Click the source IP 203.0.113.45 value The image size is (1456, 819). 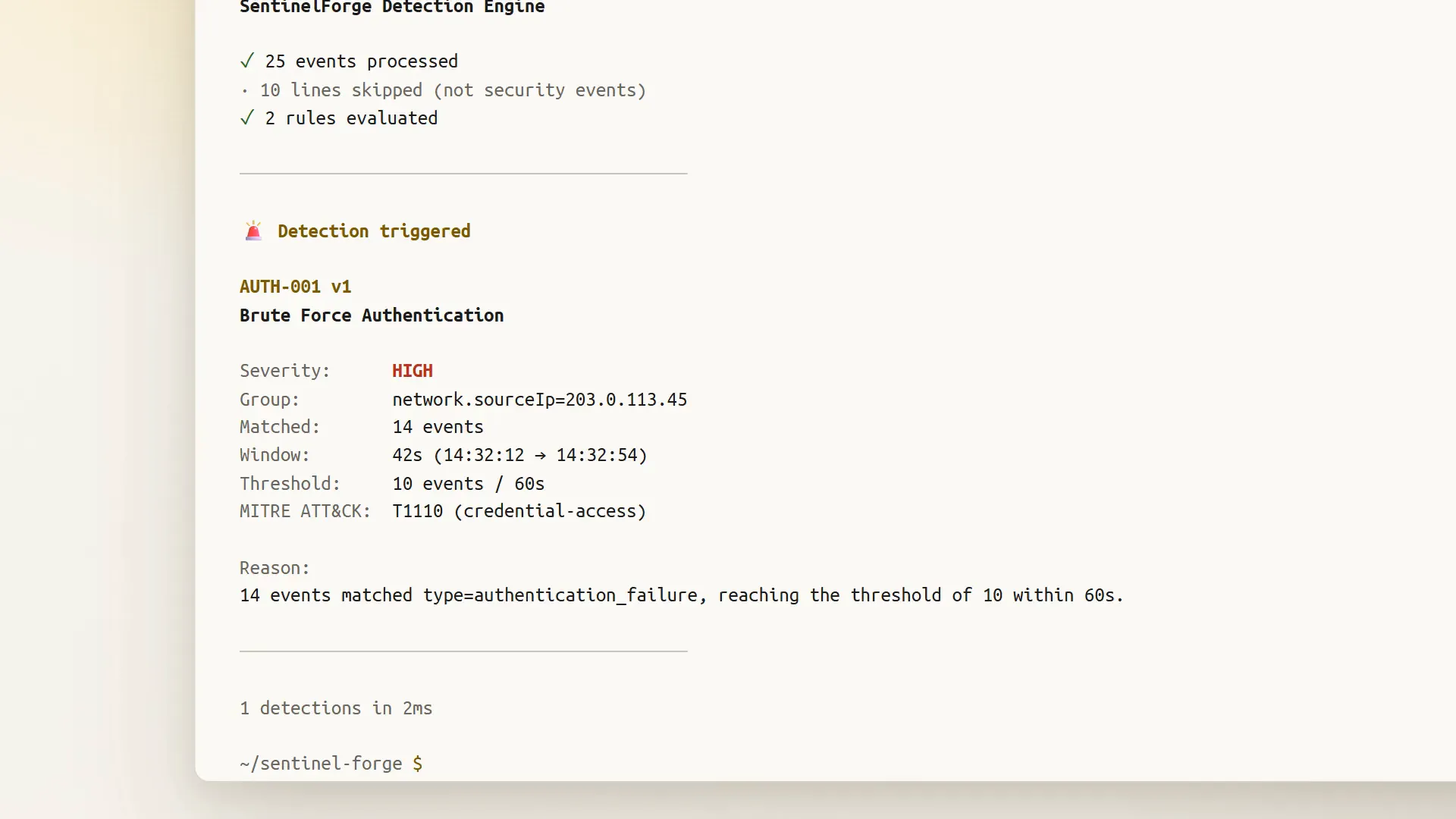point(626,400)
